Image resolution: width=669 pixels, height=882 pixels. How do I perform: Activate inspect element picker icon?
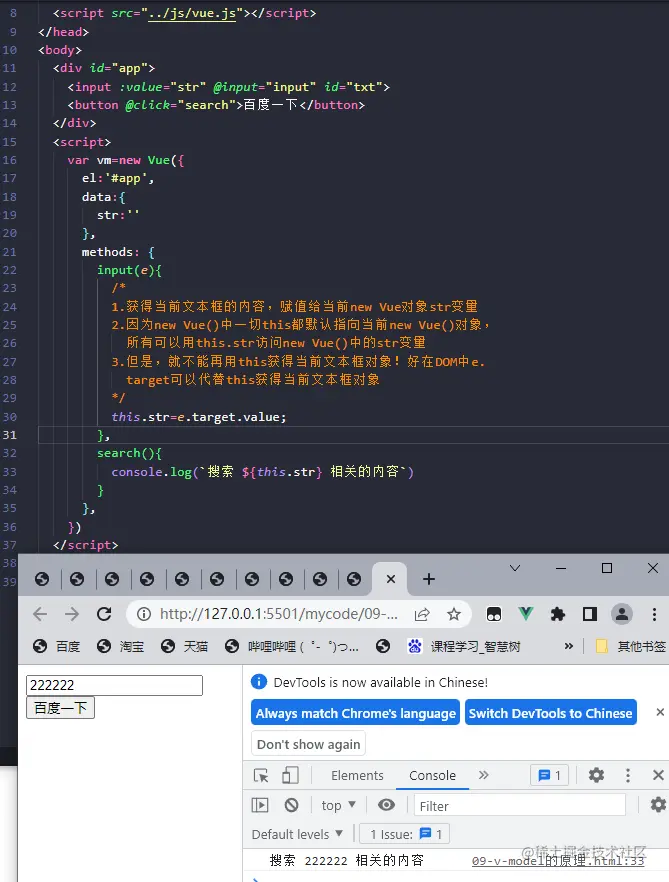click(x=261, y=775)
